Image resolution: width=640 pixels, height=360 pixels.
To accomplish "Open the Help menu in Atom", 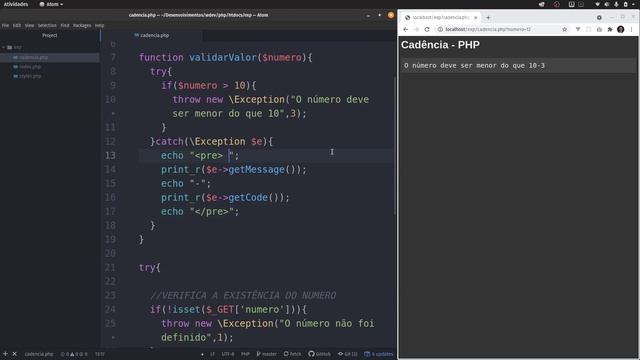I will coord(99,25).
